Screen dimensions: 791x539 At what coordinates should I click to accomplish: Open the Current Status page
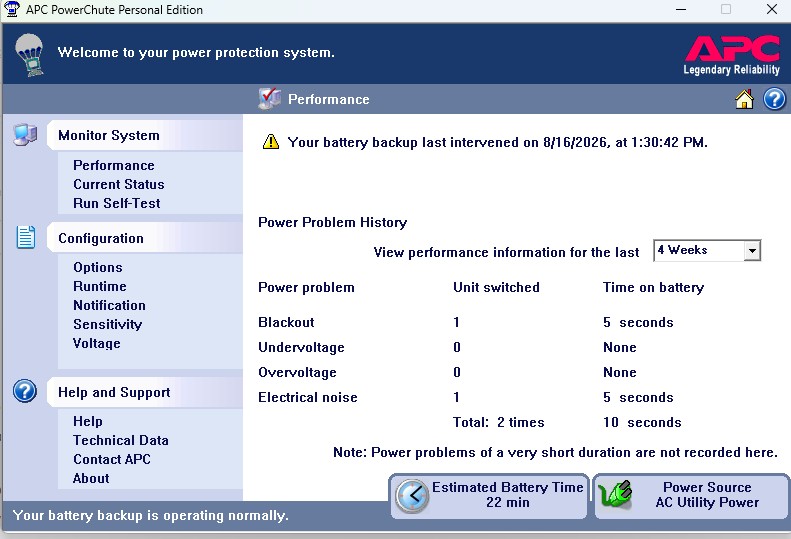point(119,184)
